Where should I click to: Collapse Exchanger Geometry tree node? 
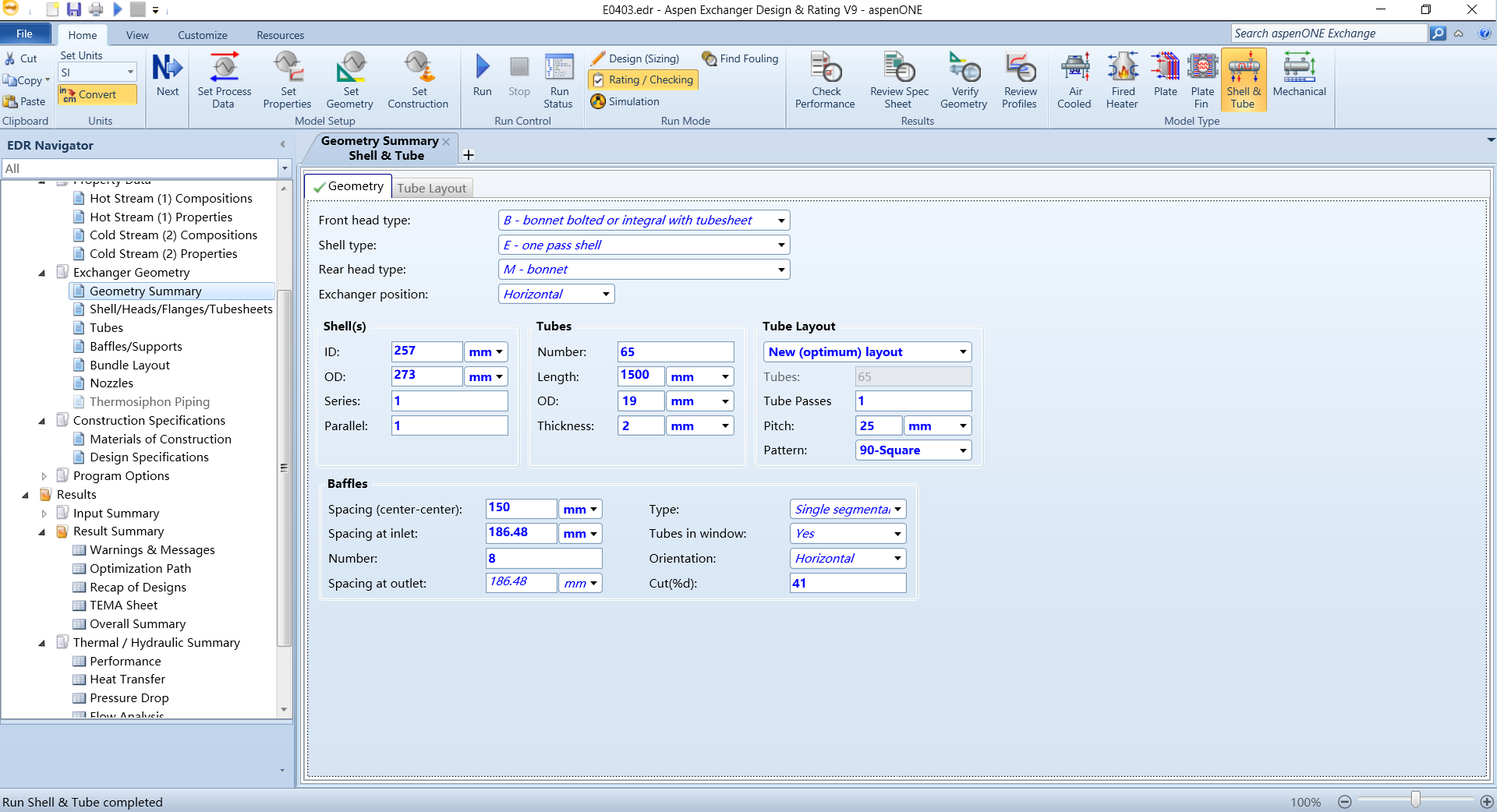click(x=42, y=273)
